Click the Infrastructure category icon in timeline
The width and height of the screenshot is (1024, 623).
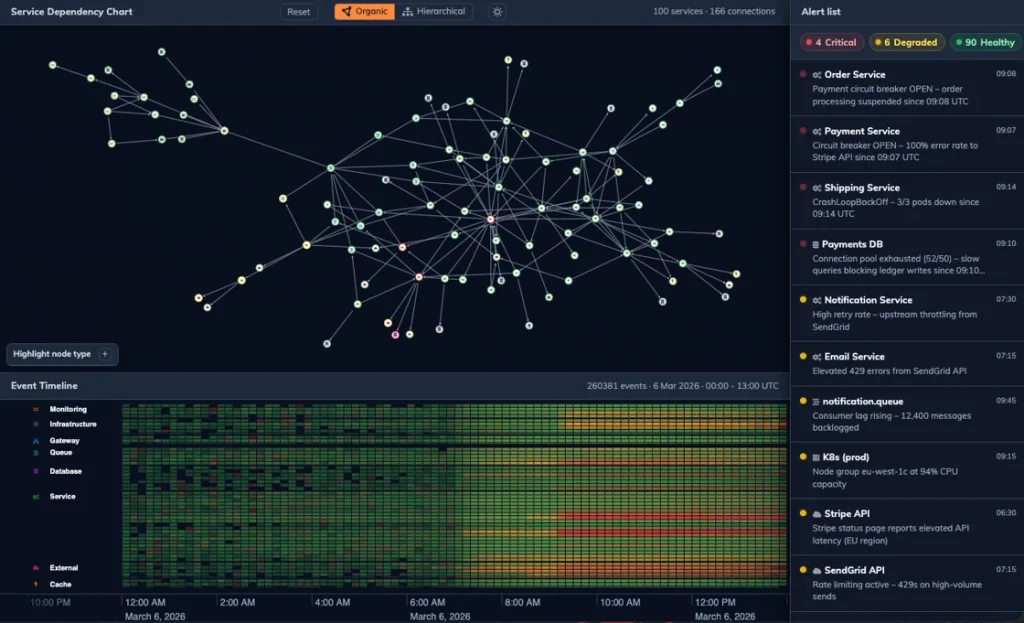tap(36, 424)
